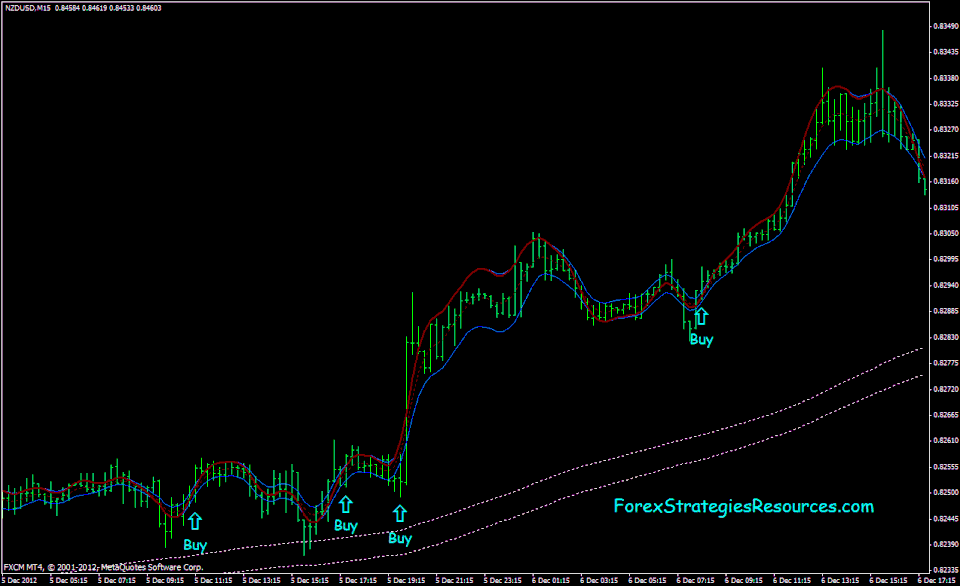Select the 0.83105 price axis label
Viewport: 960px width, 586px height.
(946, 208)
